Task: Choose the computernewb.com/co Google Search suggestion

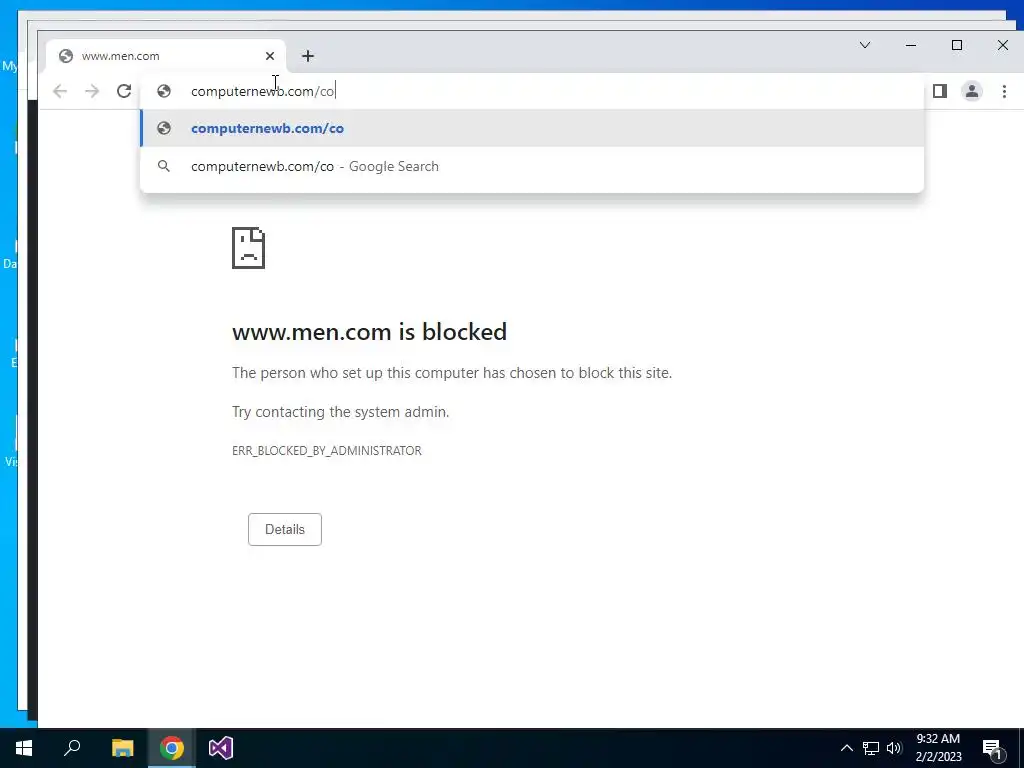Action: pos(532,167)
